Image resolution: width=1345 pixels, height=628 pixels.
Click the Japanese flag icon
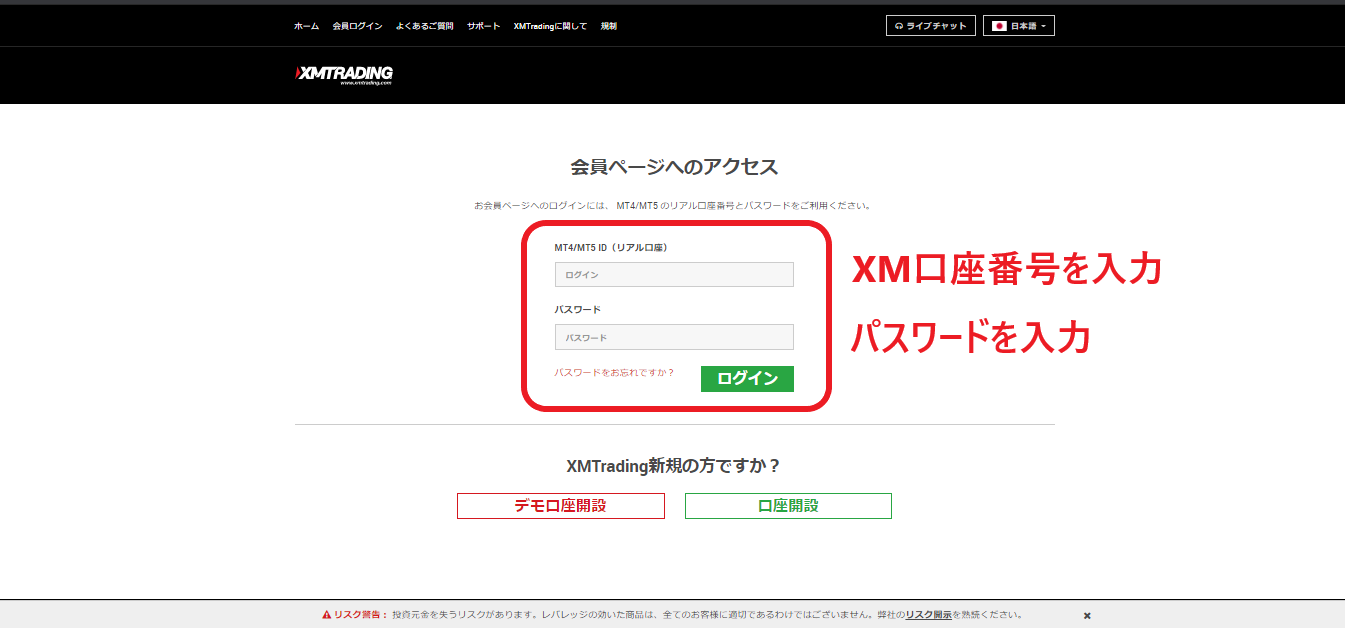click(998, 26)
